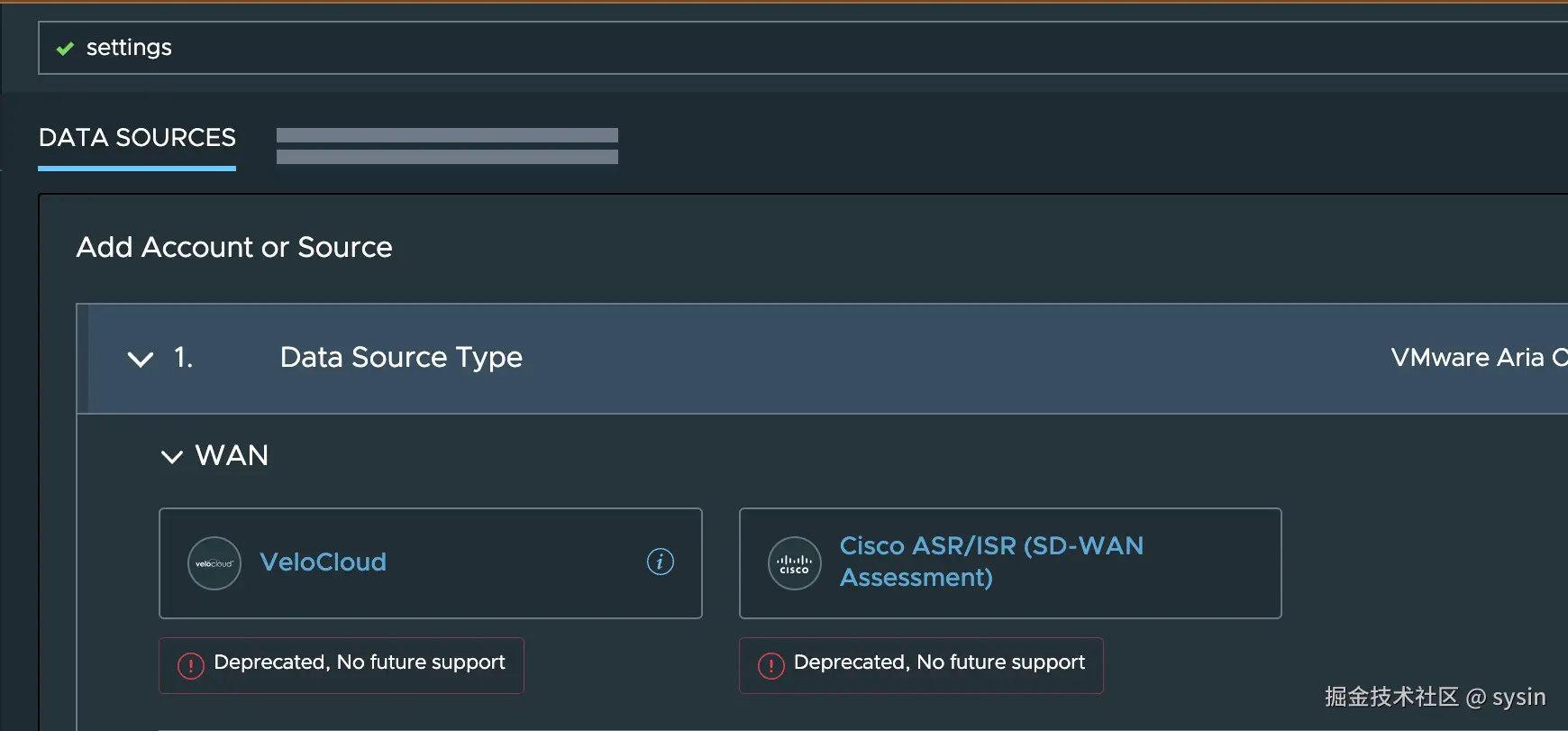Screen dimensions: 1568x731
Task: Select the greyed-out tab next to DATA SOURCES
Action: pos(447,146)
